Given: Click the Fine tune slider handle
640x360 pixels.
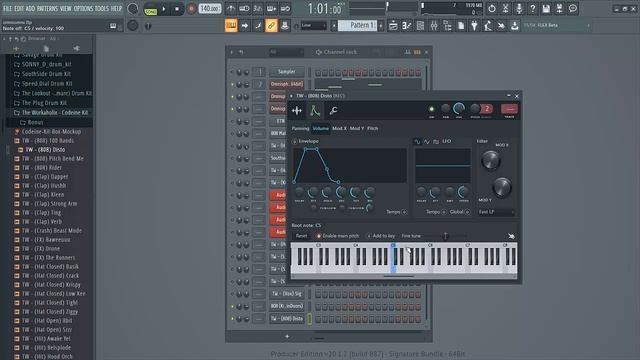Looking at the screenshot, I should 446,236.
